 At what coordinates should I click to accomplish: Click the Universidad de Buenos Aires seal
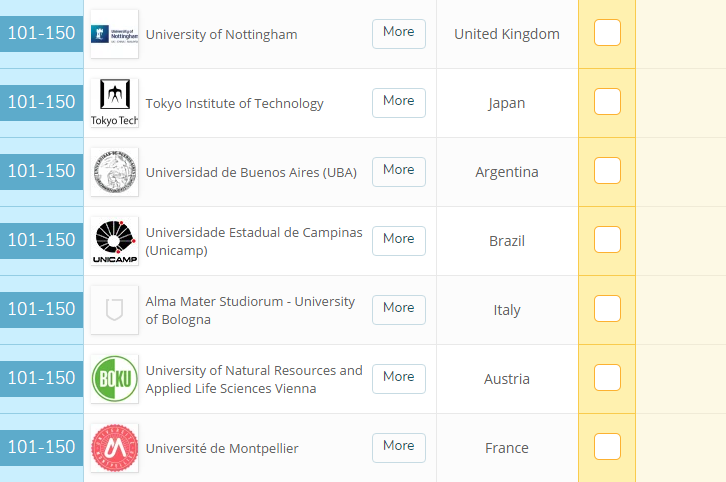pos(114,172)
